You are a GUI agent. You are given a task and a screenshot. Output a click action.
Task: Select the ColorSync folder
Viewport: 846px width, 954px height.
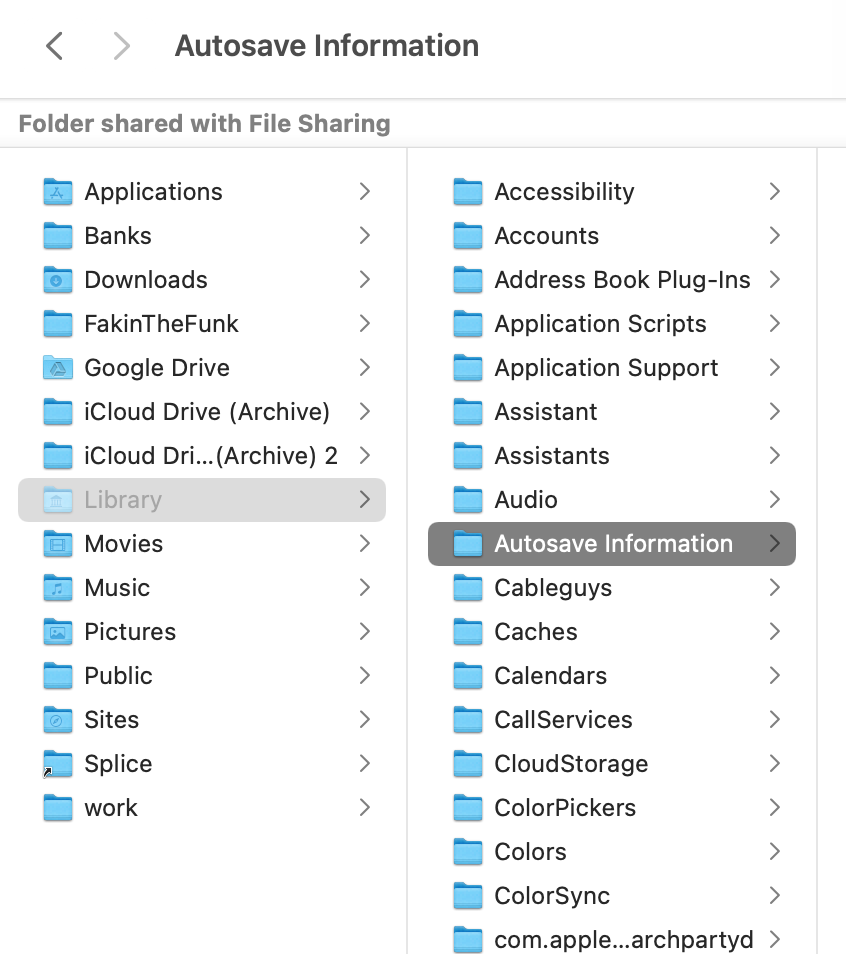click(x=612, y=896)
